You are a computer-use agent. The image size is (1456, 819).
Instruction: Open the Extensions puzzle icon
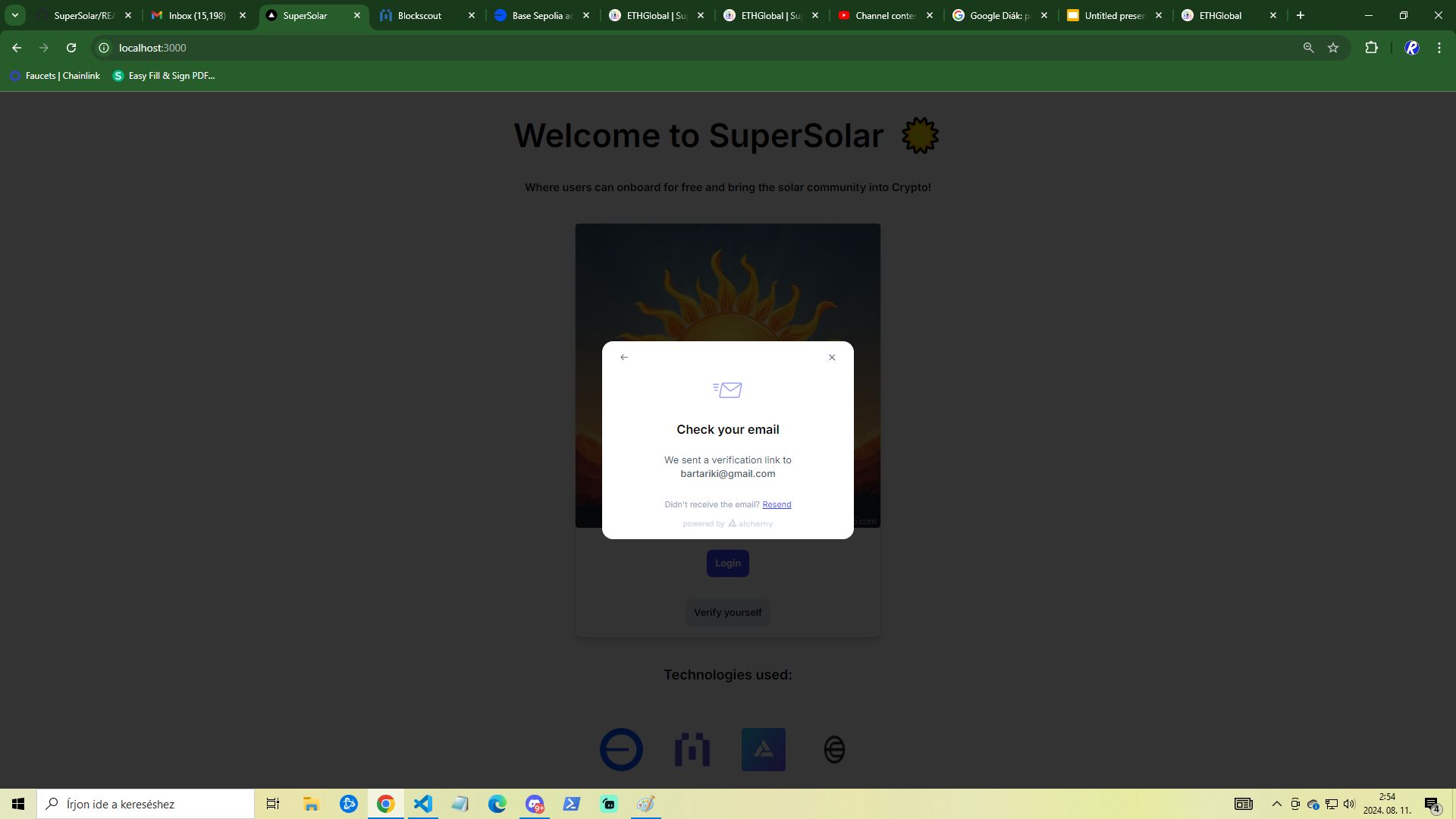click(x=1371, y=48)
